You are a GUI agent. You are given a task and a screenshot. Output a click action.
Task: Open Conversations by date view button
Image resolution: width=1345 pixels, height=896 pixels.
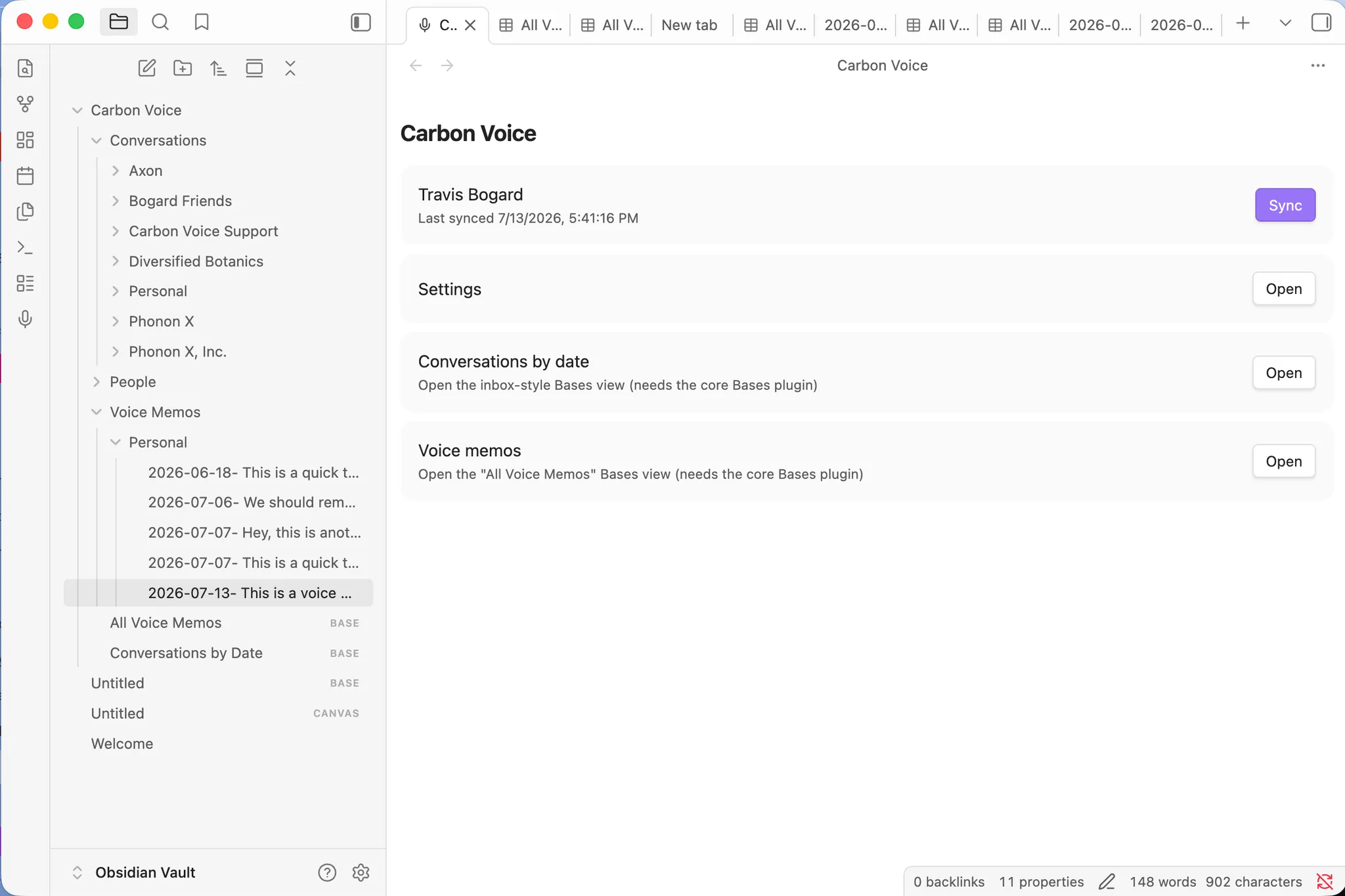click(1283, 373)
